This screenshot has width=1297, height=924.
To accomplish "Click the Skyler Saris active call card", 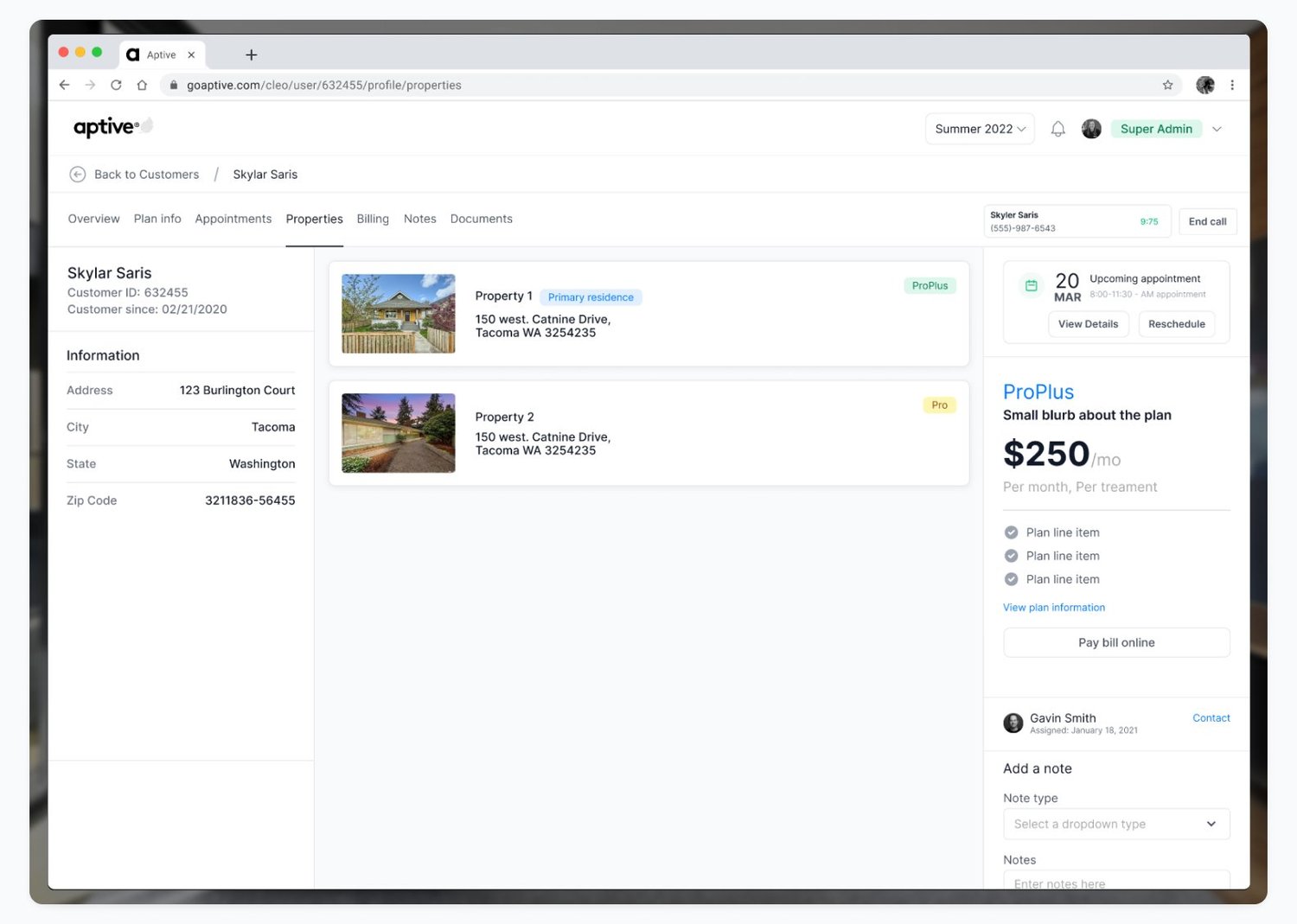I will [x=1077, y=221].
